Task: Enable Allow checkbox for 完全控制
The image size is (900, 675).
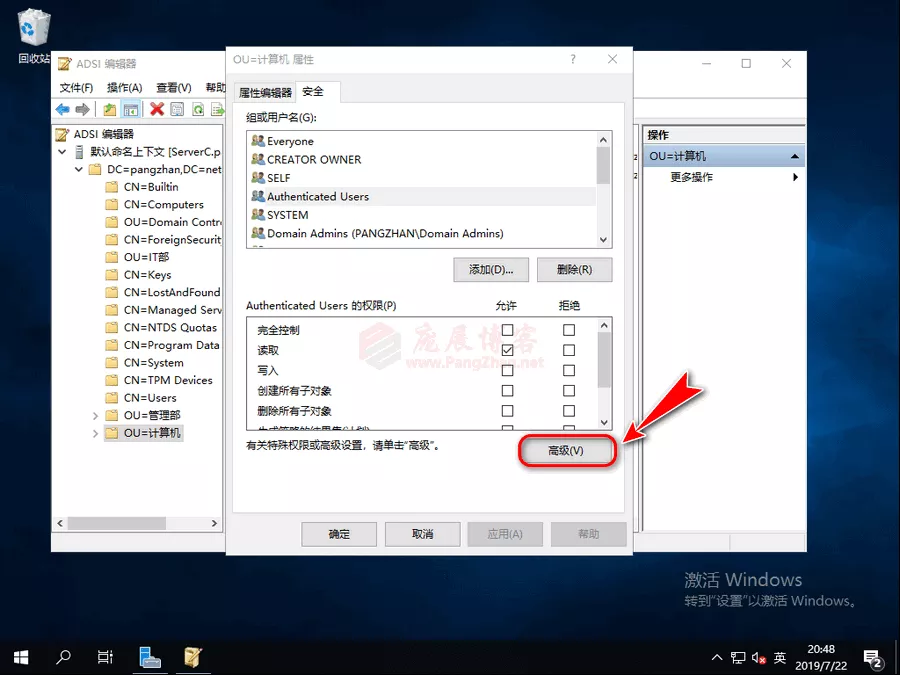Action: click(508, 330)
